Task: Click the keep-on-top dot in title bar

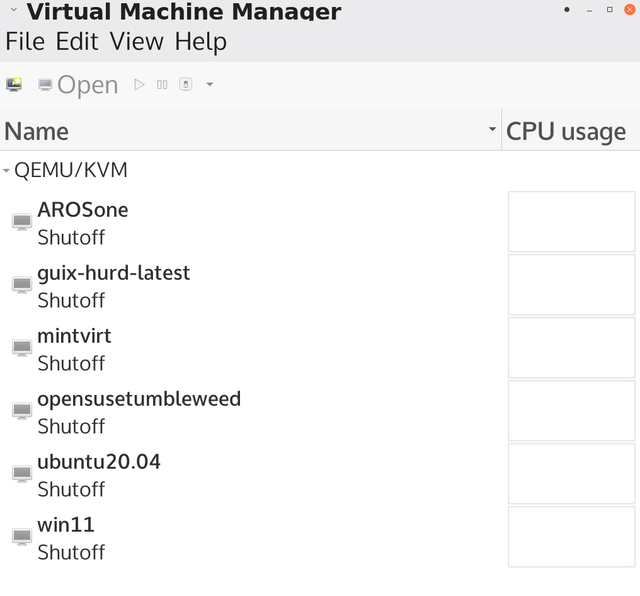Action: [x=567, y=9]
